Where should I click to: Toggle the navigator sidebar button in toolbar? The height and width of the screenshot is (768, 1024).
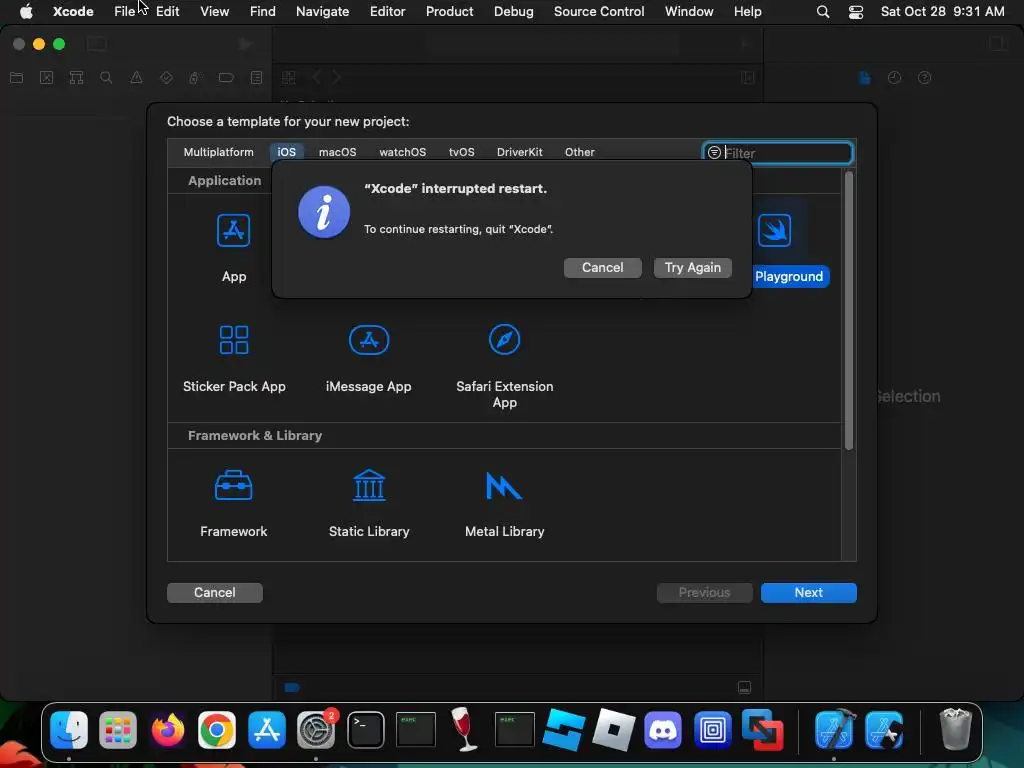pos(97,44)
